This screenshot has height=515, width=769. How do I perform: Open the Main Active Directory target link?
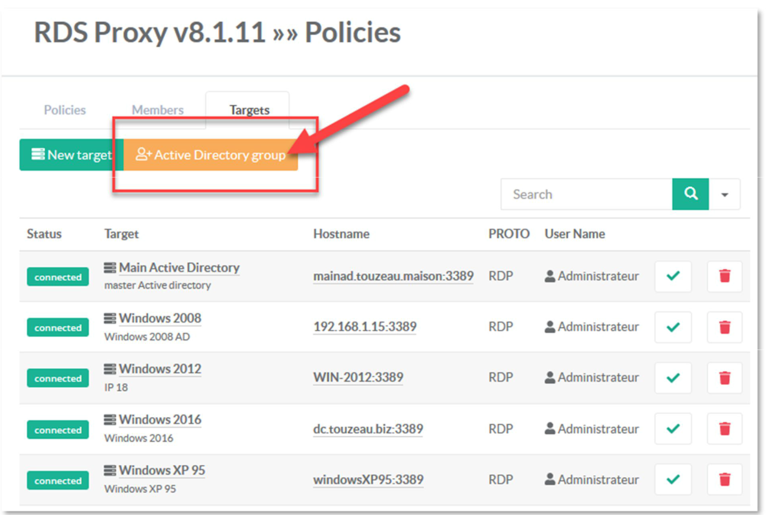[178, 268]
